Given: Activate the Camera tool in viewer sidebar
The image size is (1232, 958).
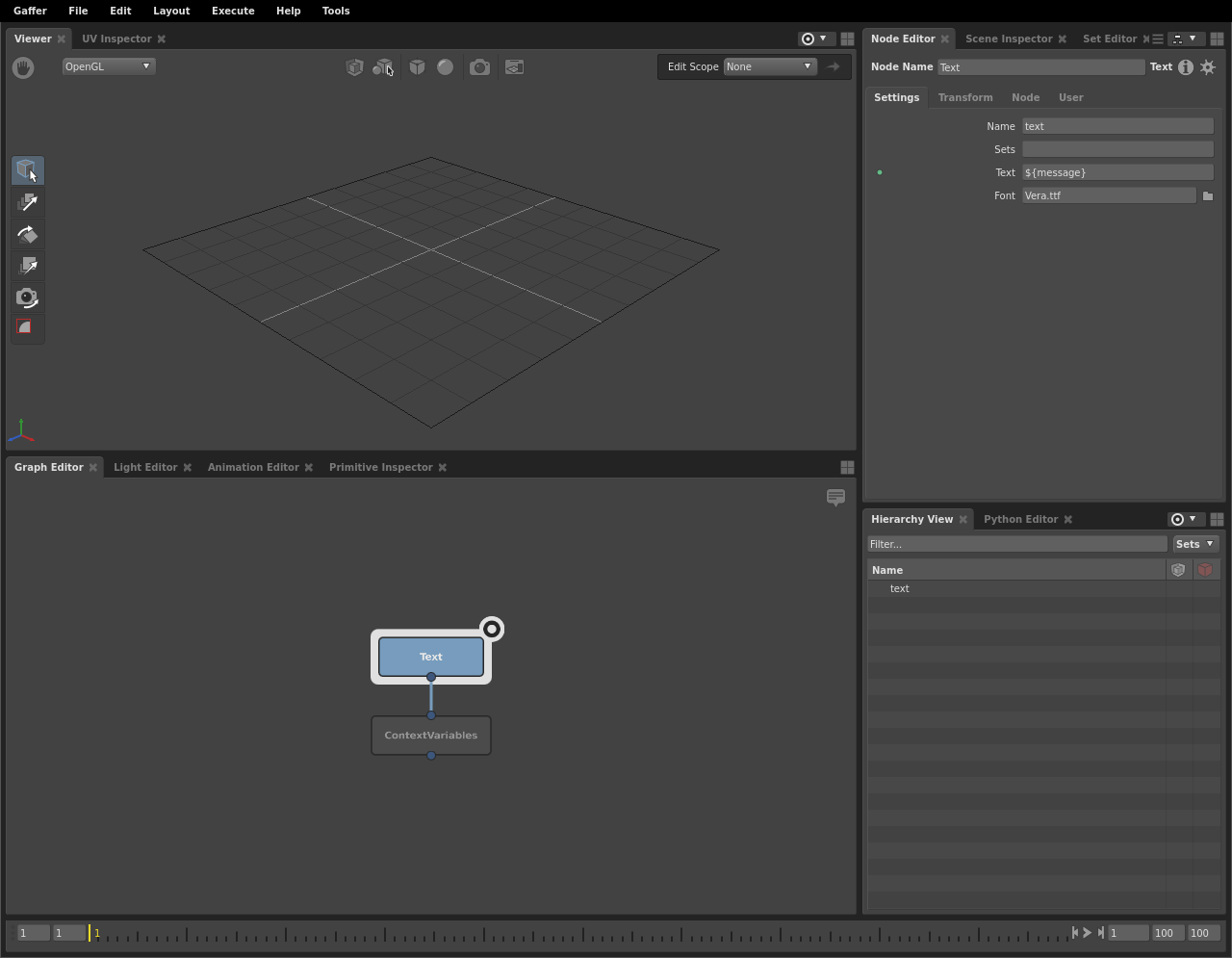Looking at the screenshot, I should [28, 298].
